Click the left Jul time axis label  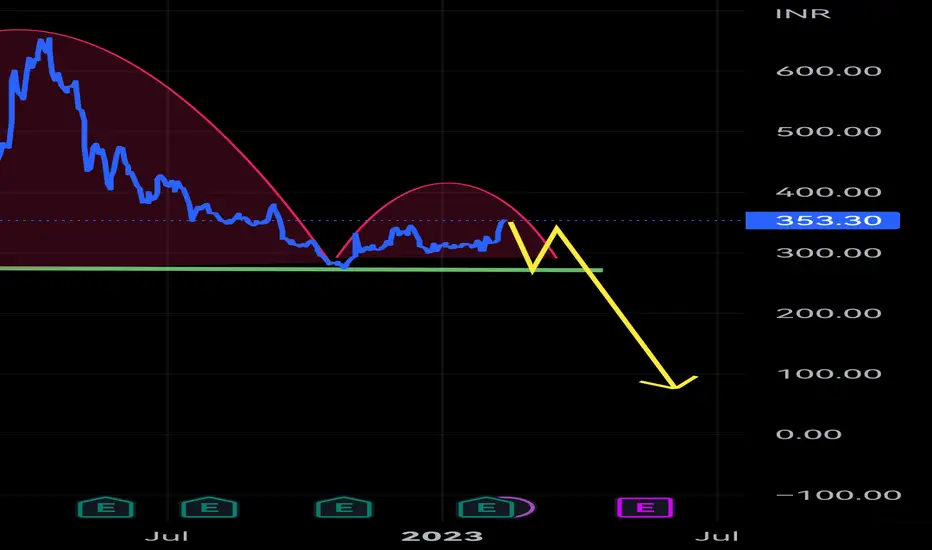click(167, 536)
